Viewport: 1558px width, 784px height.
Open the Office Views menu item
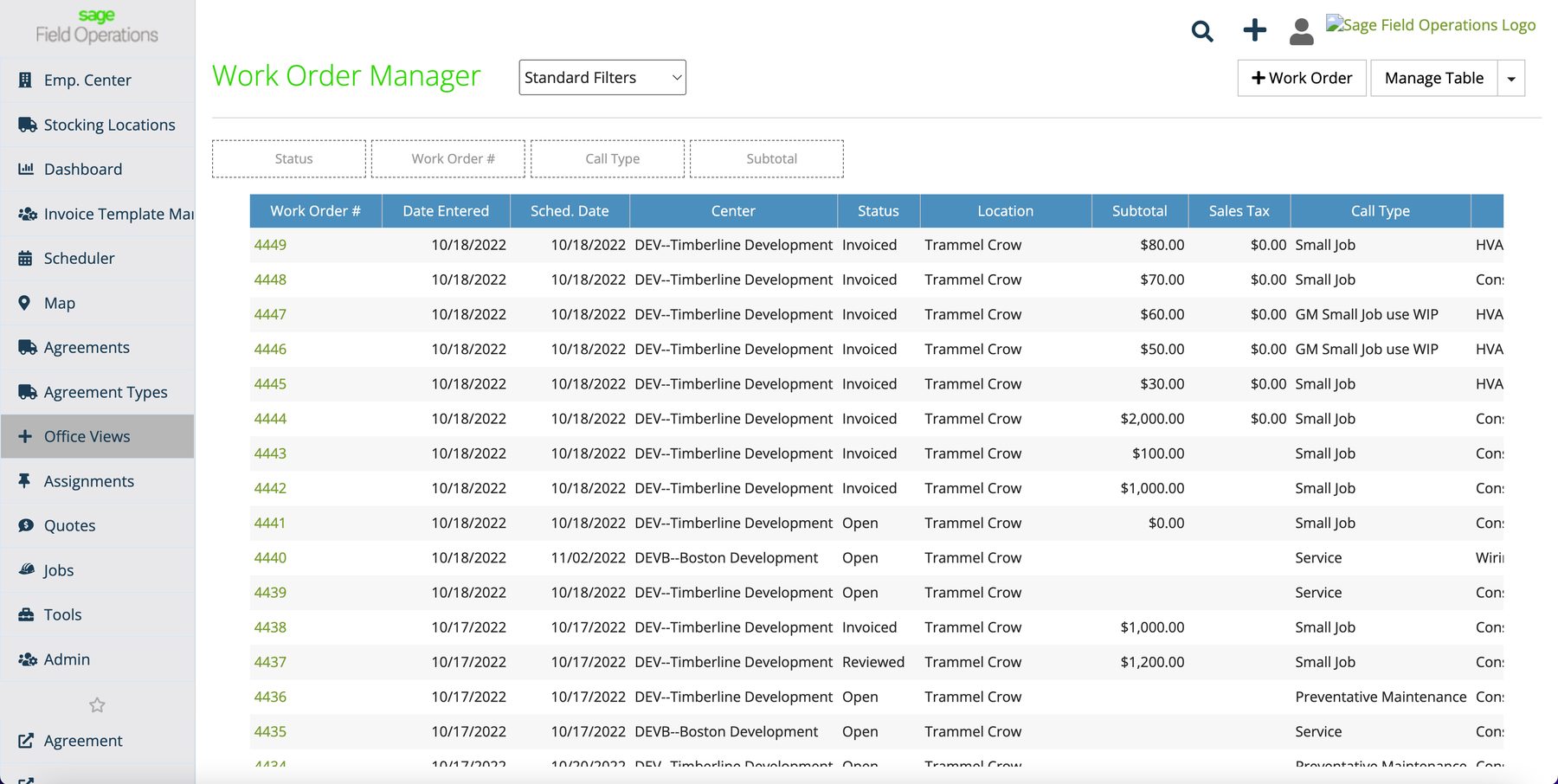pyautogui.click(x=97, y=436)
